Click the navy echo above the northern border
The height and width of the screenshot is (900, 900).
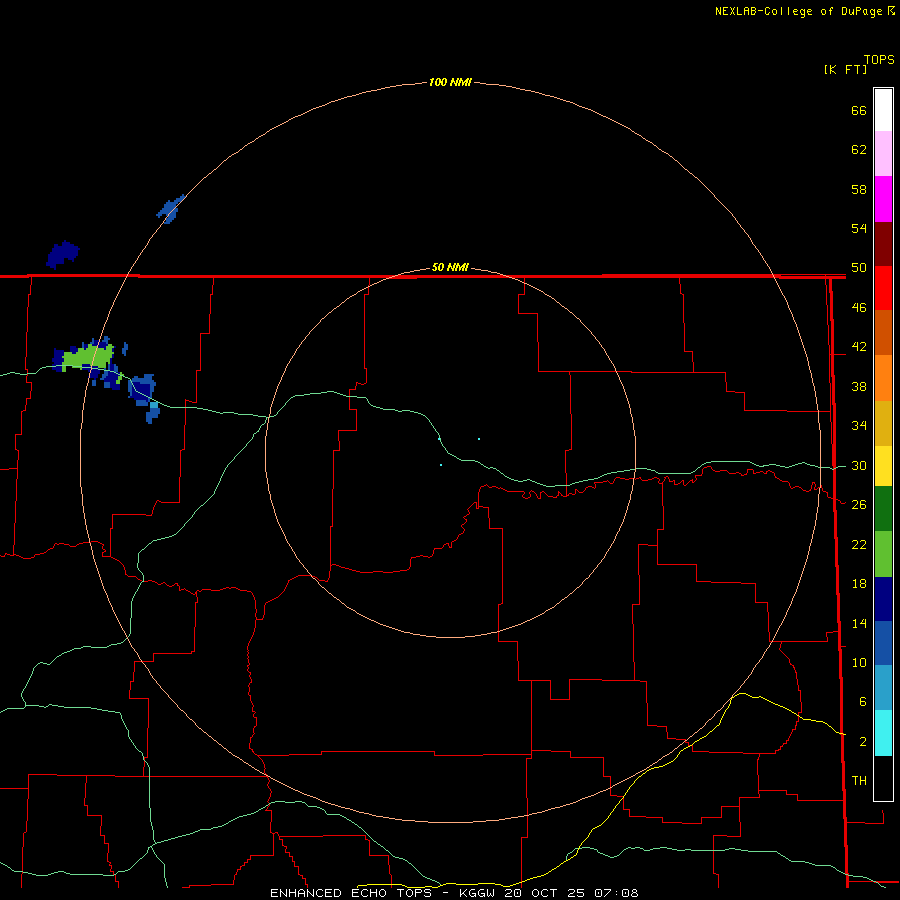click(x=63, y=254)
